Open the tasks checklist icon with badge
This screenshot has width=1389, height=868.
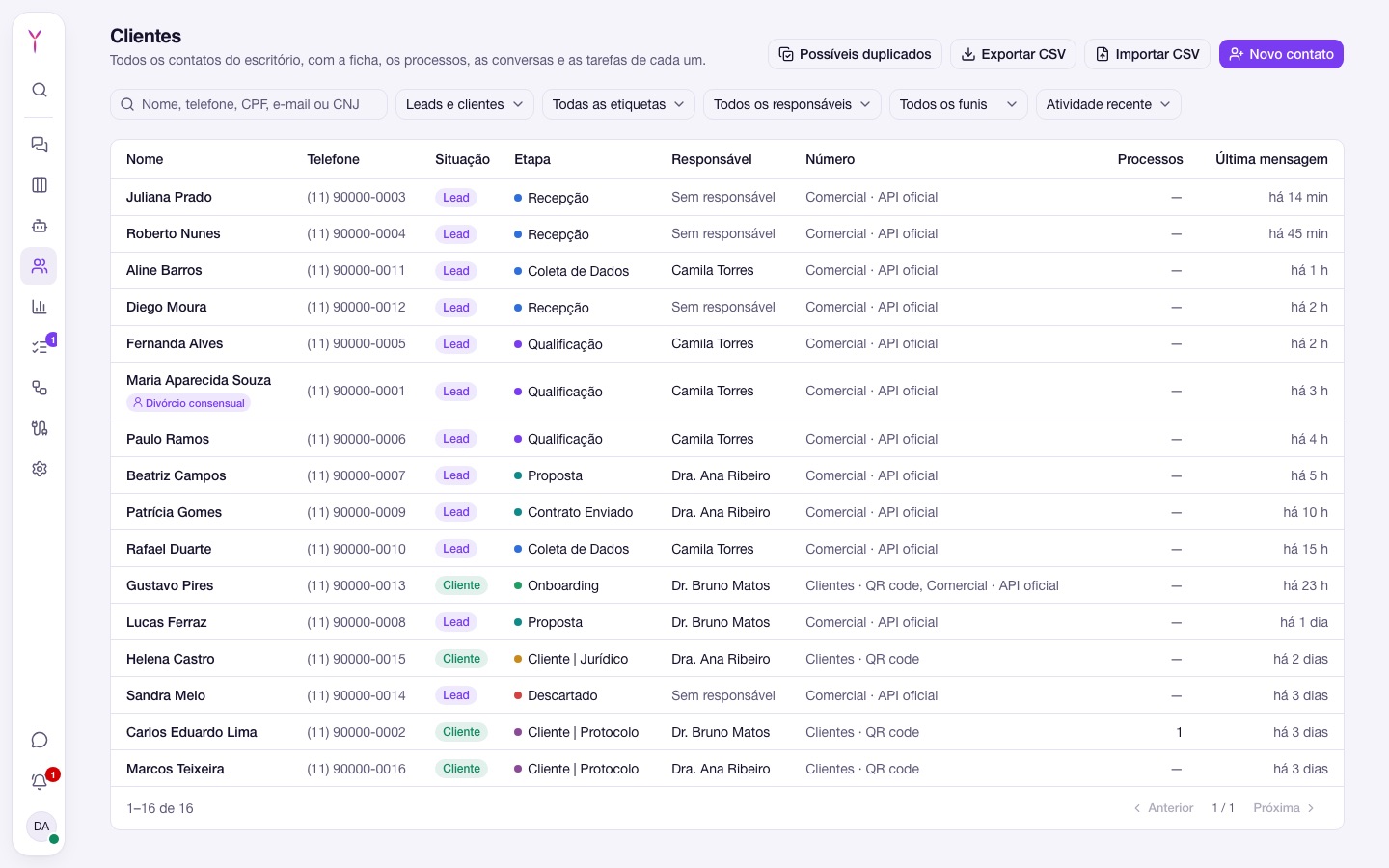coord(40,347)
